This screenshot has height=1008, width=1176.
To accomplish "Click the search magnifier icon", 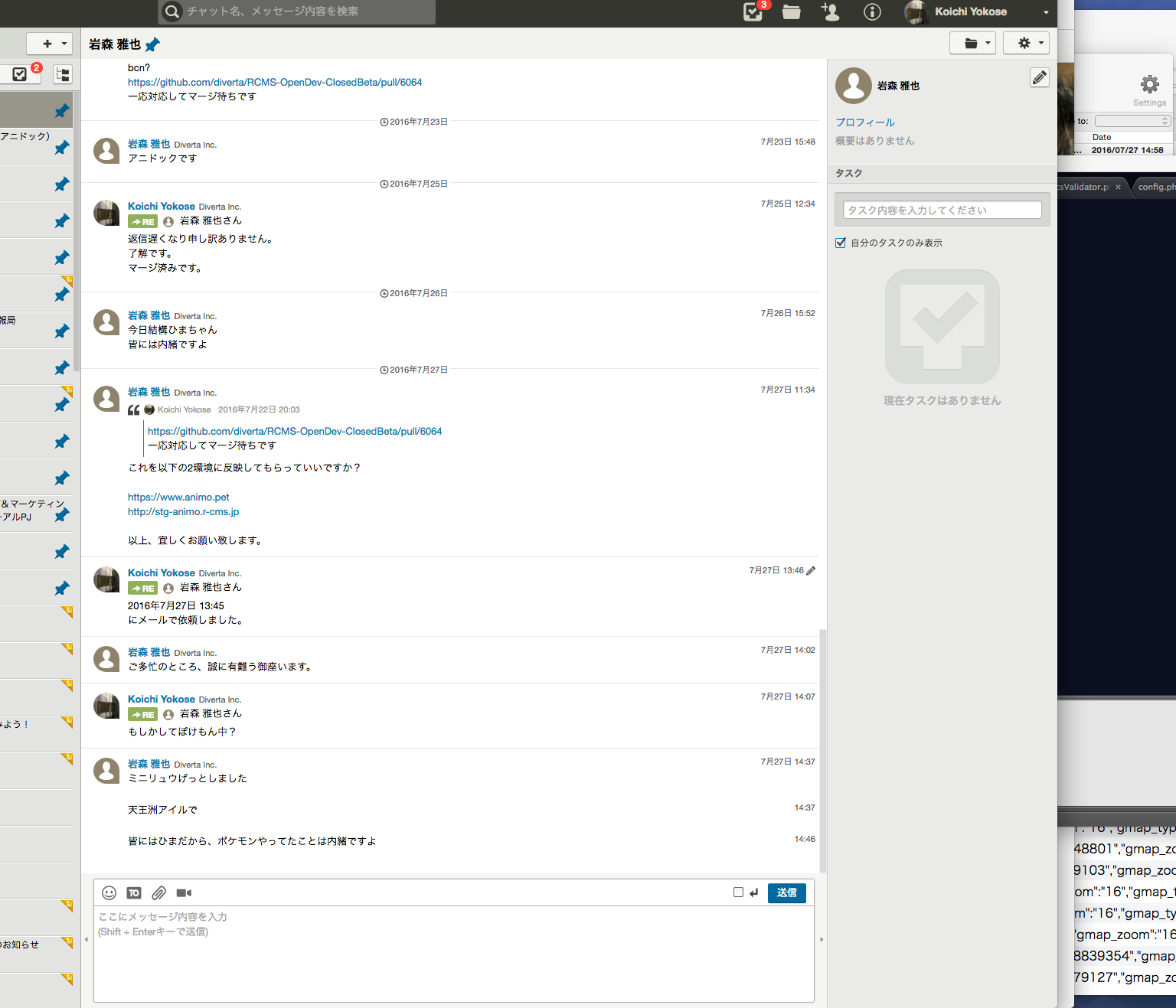I will pos(171,11).
